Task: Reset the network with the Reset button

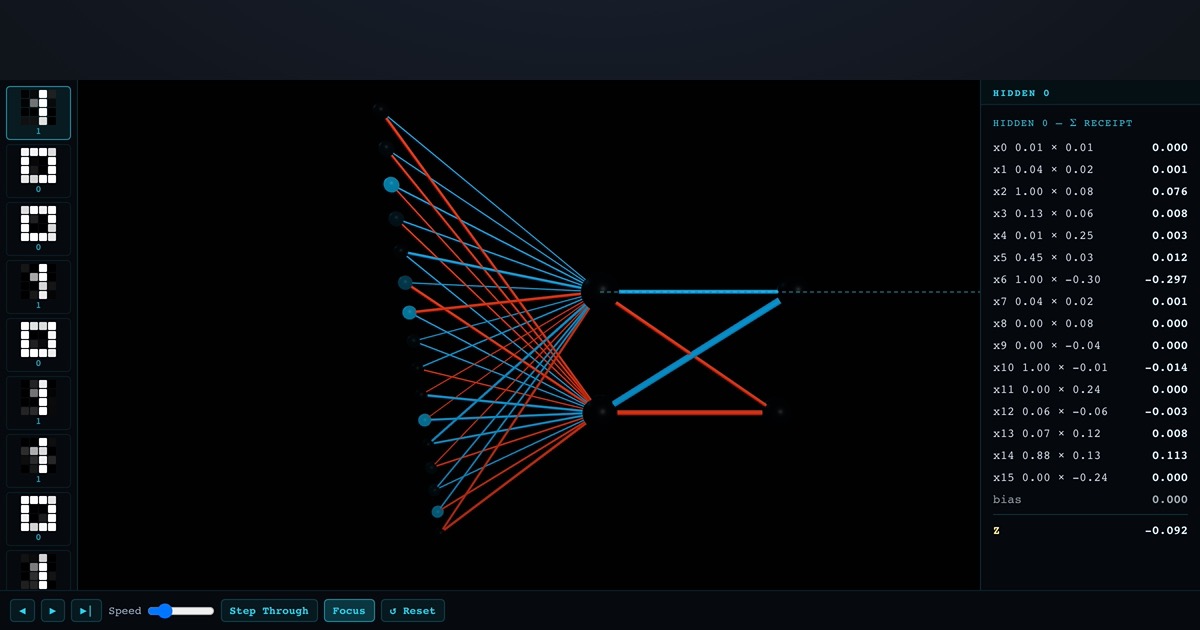Action: coord(412,610)
